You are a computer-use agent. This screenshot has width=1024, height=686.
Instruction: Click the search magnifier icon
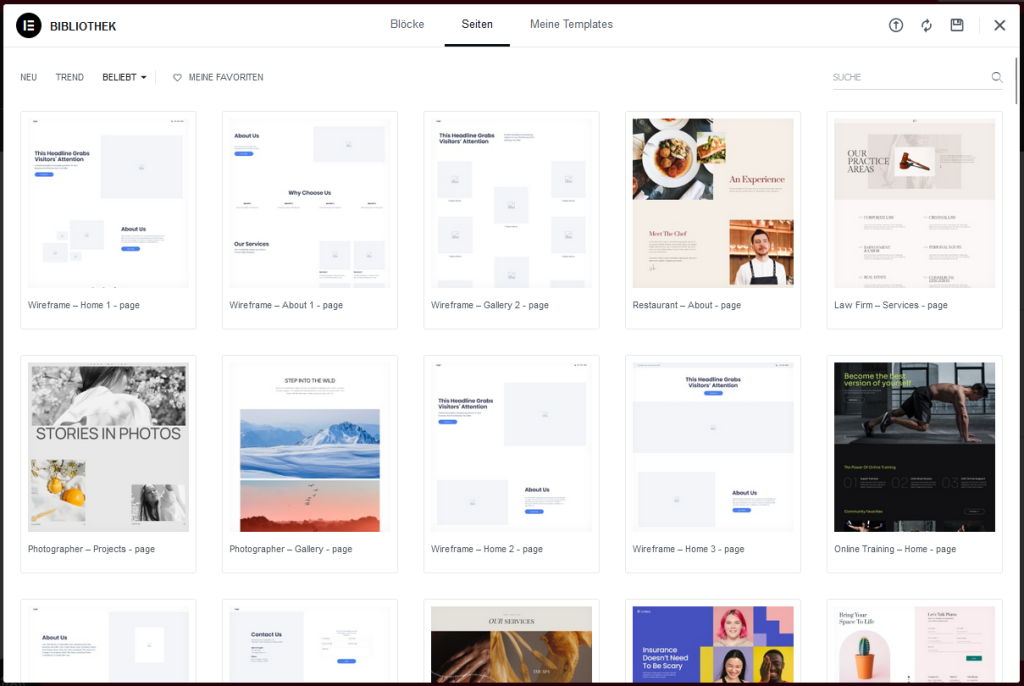click(x=996, y=77)
